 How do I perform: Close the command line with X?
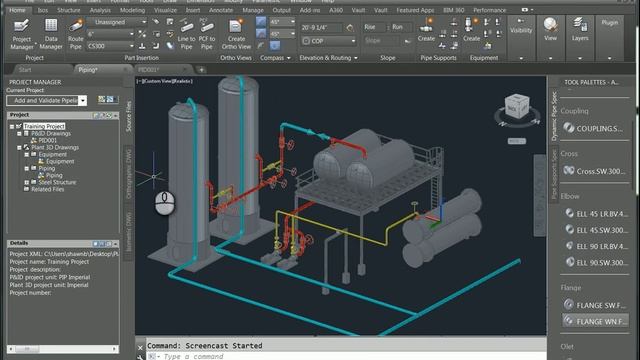140,348
